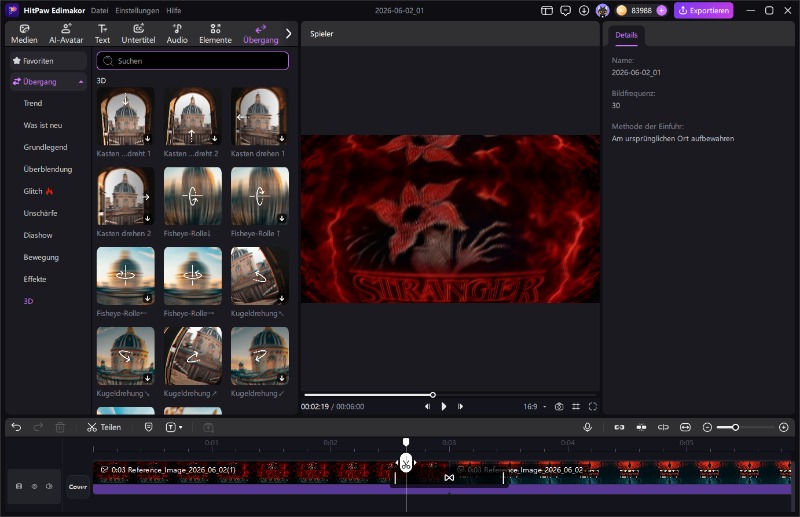Switch to the Text tab
Viewport: 800px width, 517px height.
102,34
